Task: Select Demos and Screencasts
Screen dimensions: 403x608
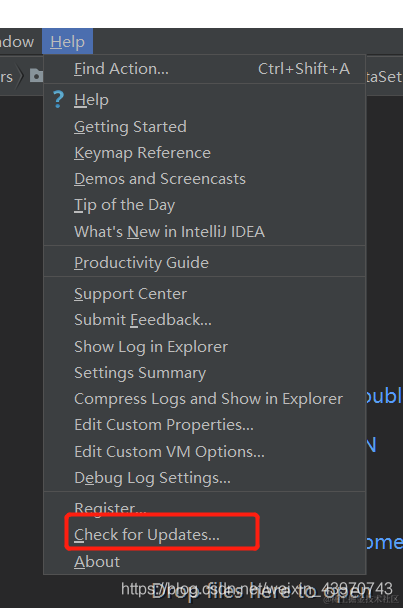Action: pos(205,179)
